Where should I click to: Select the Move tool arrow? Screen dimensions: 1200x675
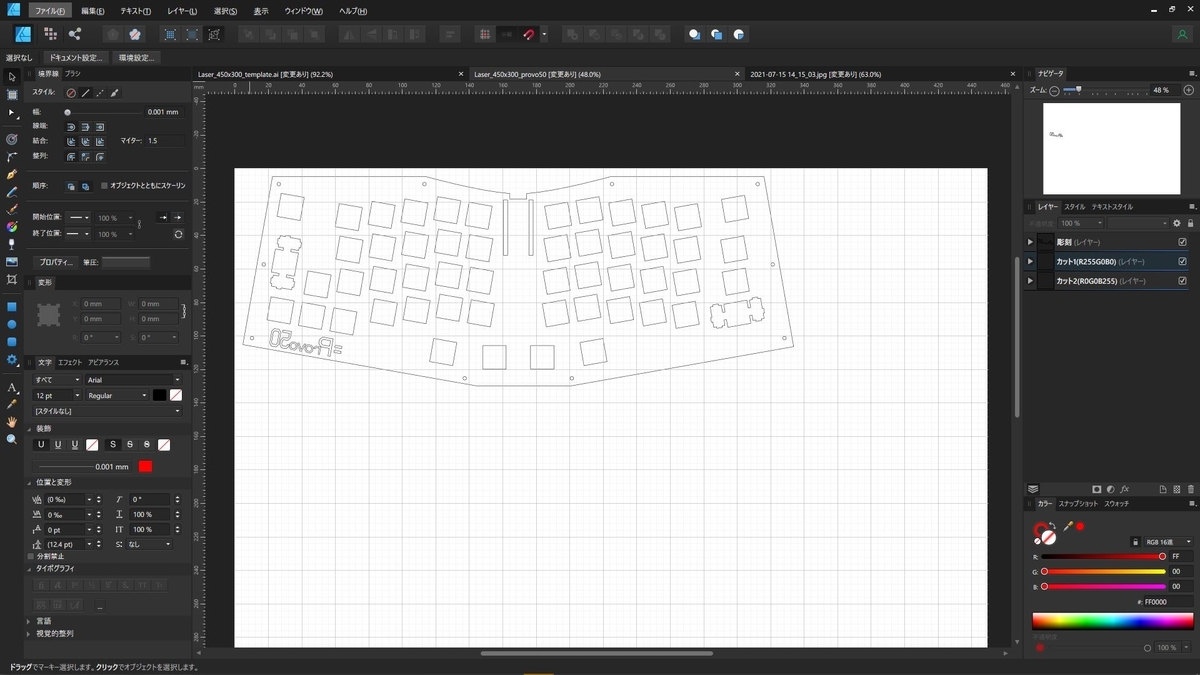point(12,77)
